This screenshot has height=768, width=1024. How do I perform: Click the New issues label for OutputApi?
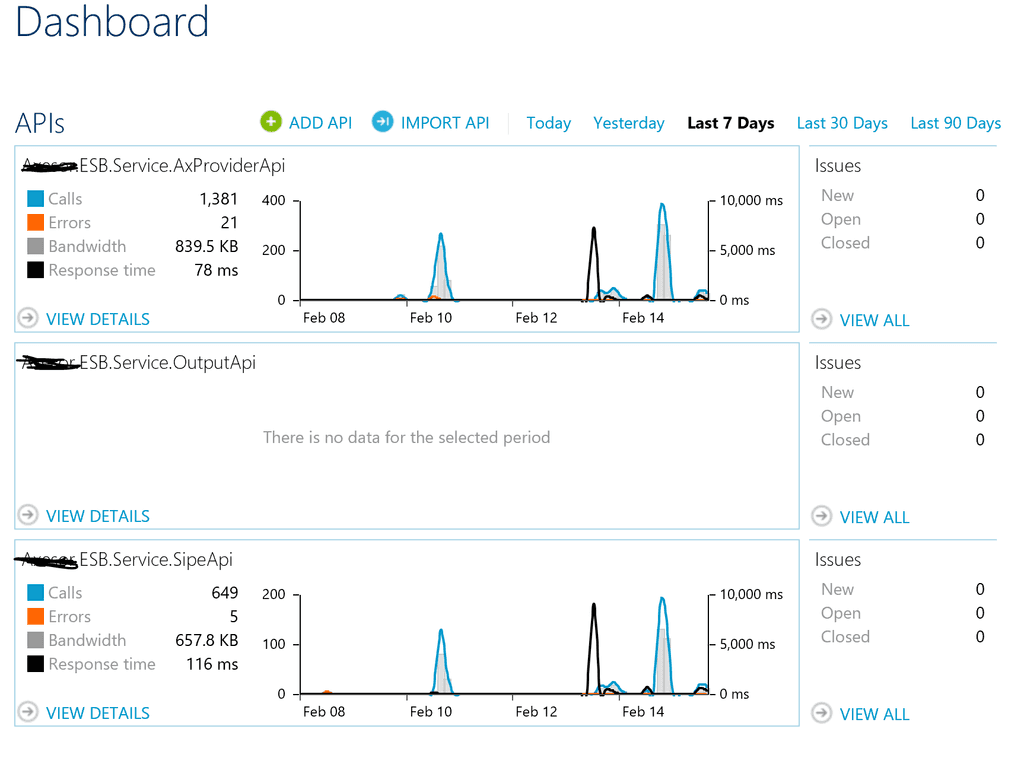click(x=838, y=392)
